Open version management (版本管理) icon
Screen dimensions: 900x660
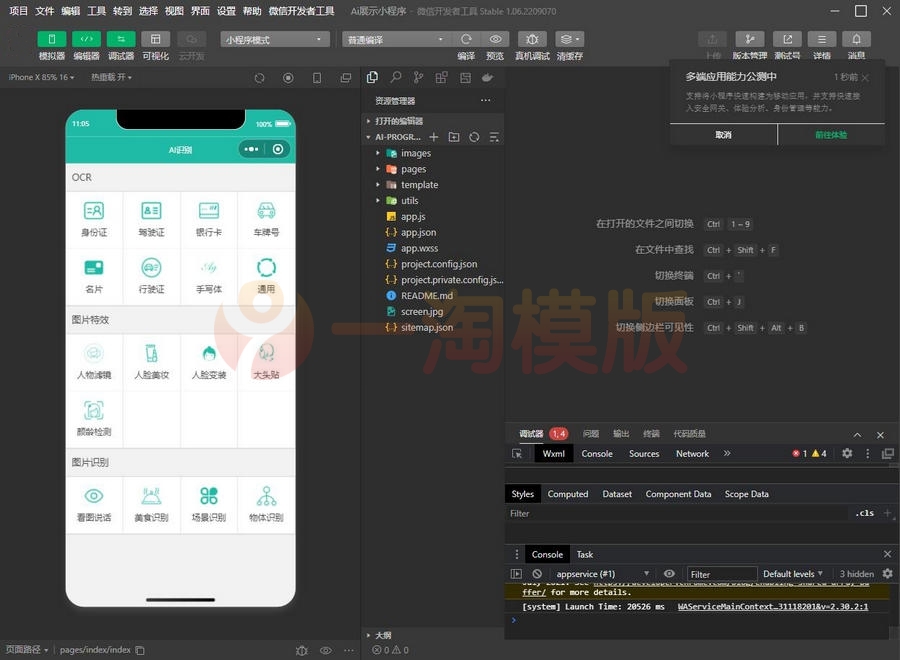coord(750,39)
